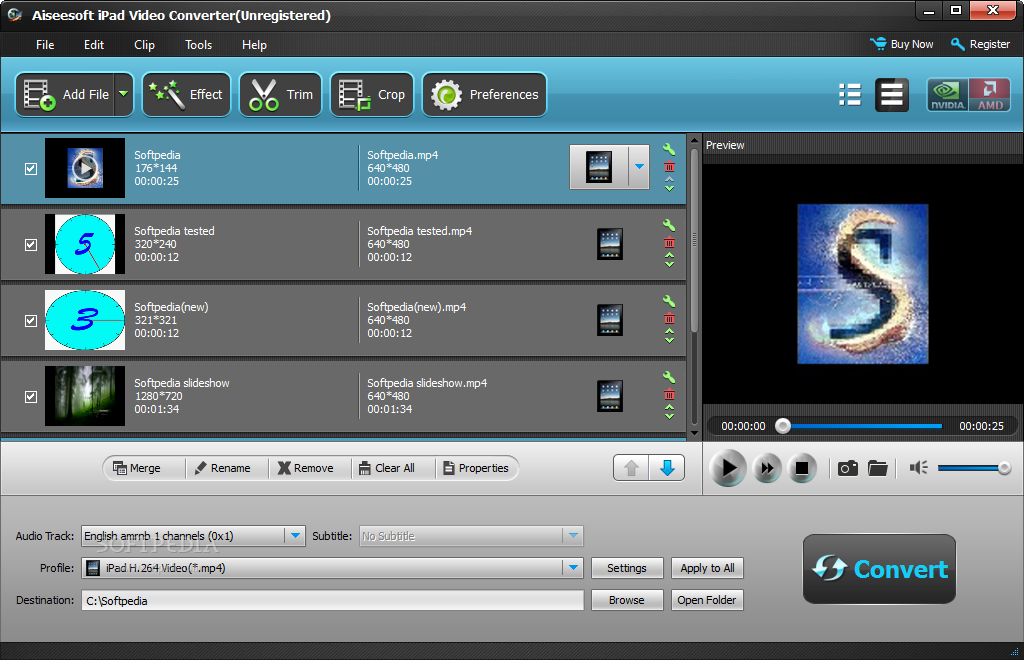This screenshot has width=1024, height=660.
Task: Uncheck the Softpedia 176*144 file checkbox
Action: 31,169
